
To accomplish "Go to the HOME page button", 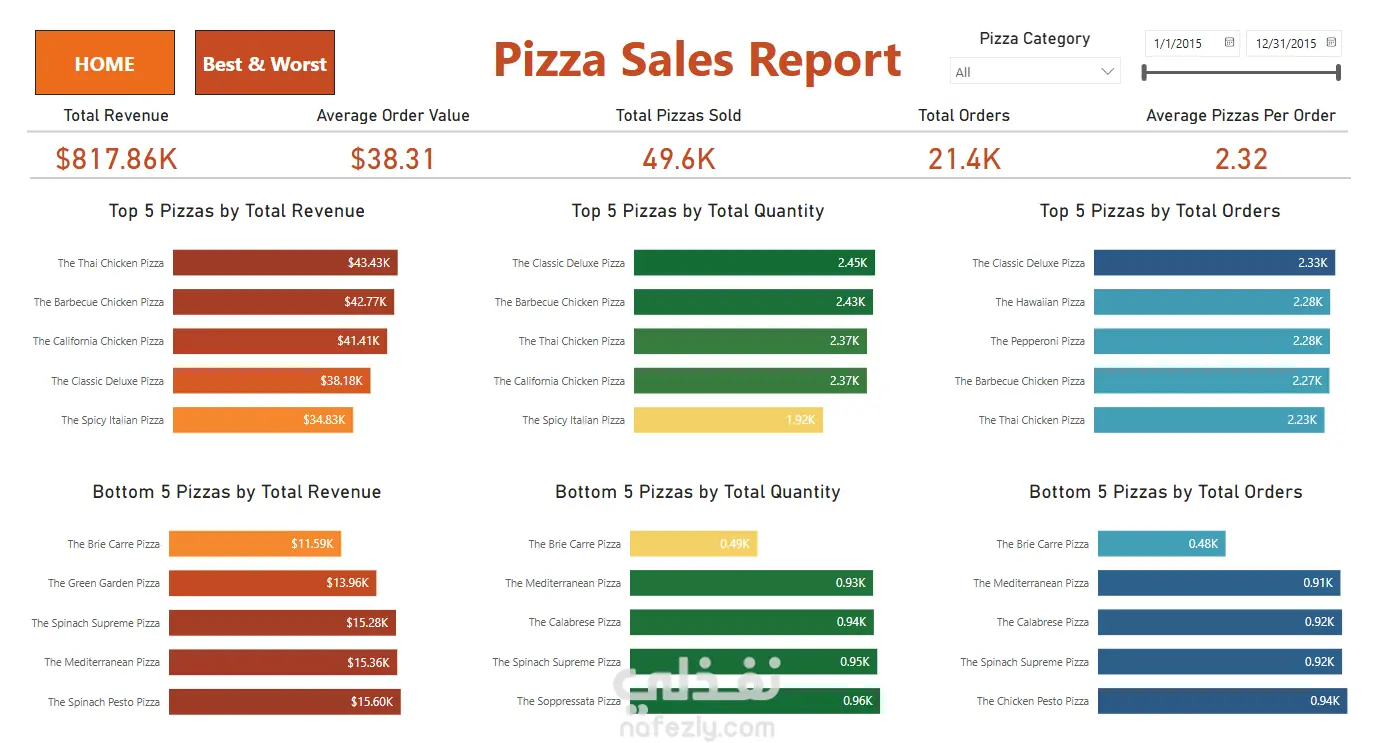I will pos(105,63).
